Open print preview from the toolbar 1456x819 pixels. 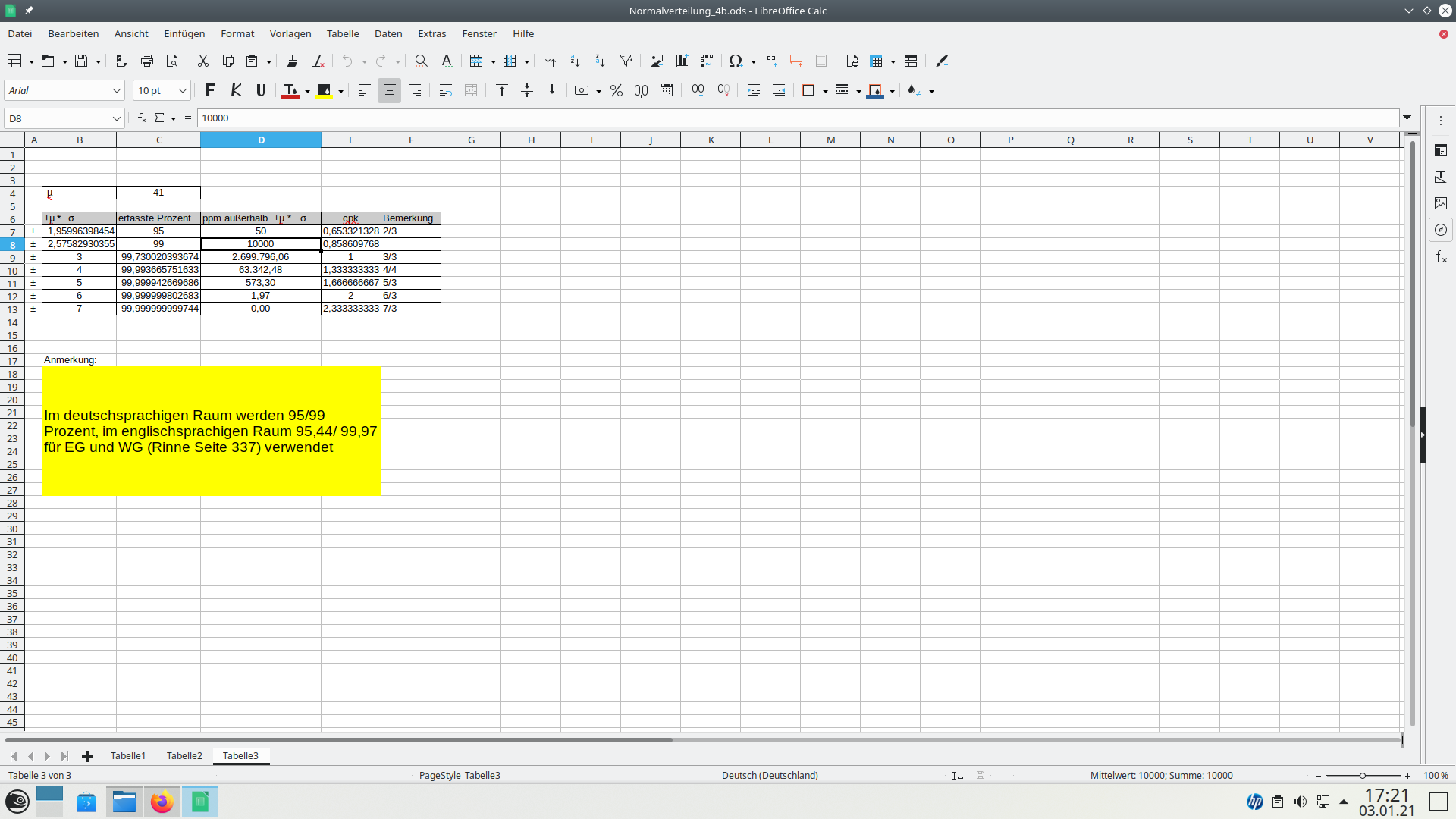[172, 61]
